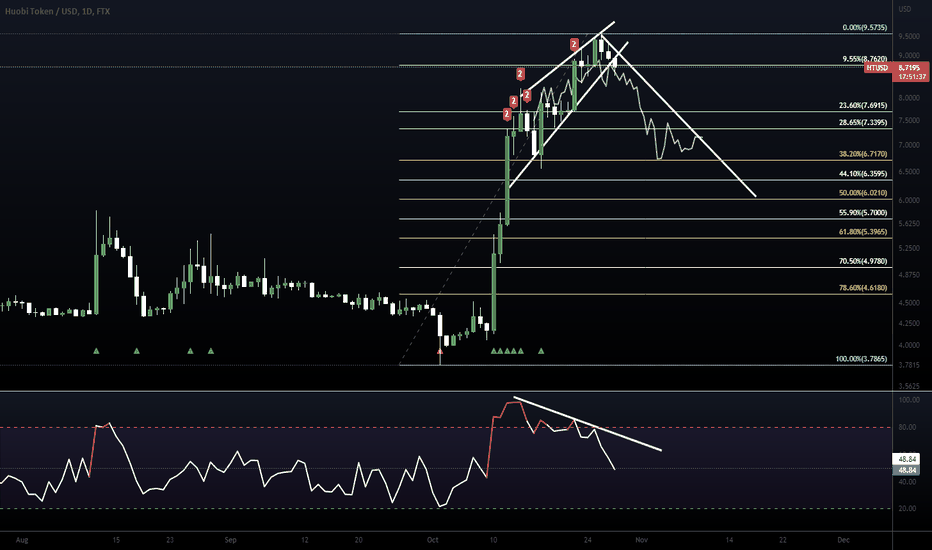Click the 10 date label on time axis
Viewport: 932px width, 550px height.
pyautogui.click(x=493, y=540)
